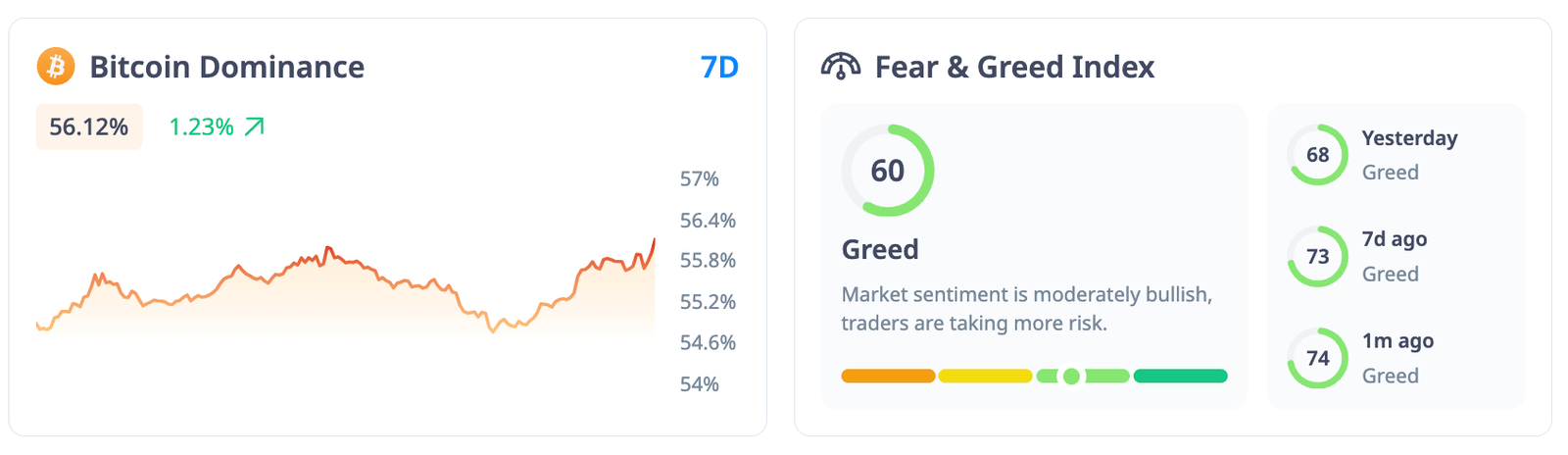1568x455 pixels.
Task: Click the 56.12% dominance value badge
Action: coord(89,126)
